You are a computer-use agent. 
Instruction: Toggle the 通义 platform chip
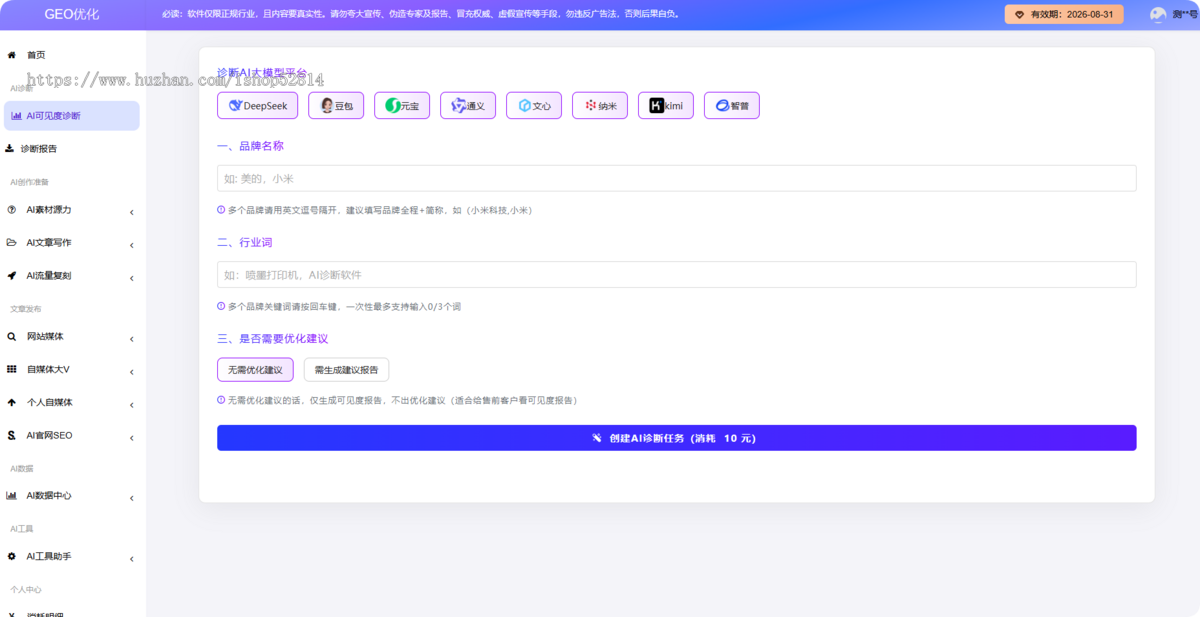[x=468, y=105]
